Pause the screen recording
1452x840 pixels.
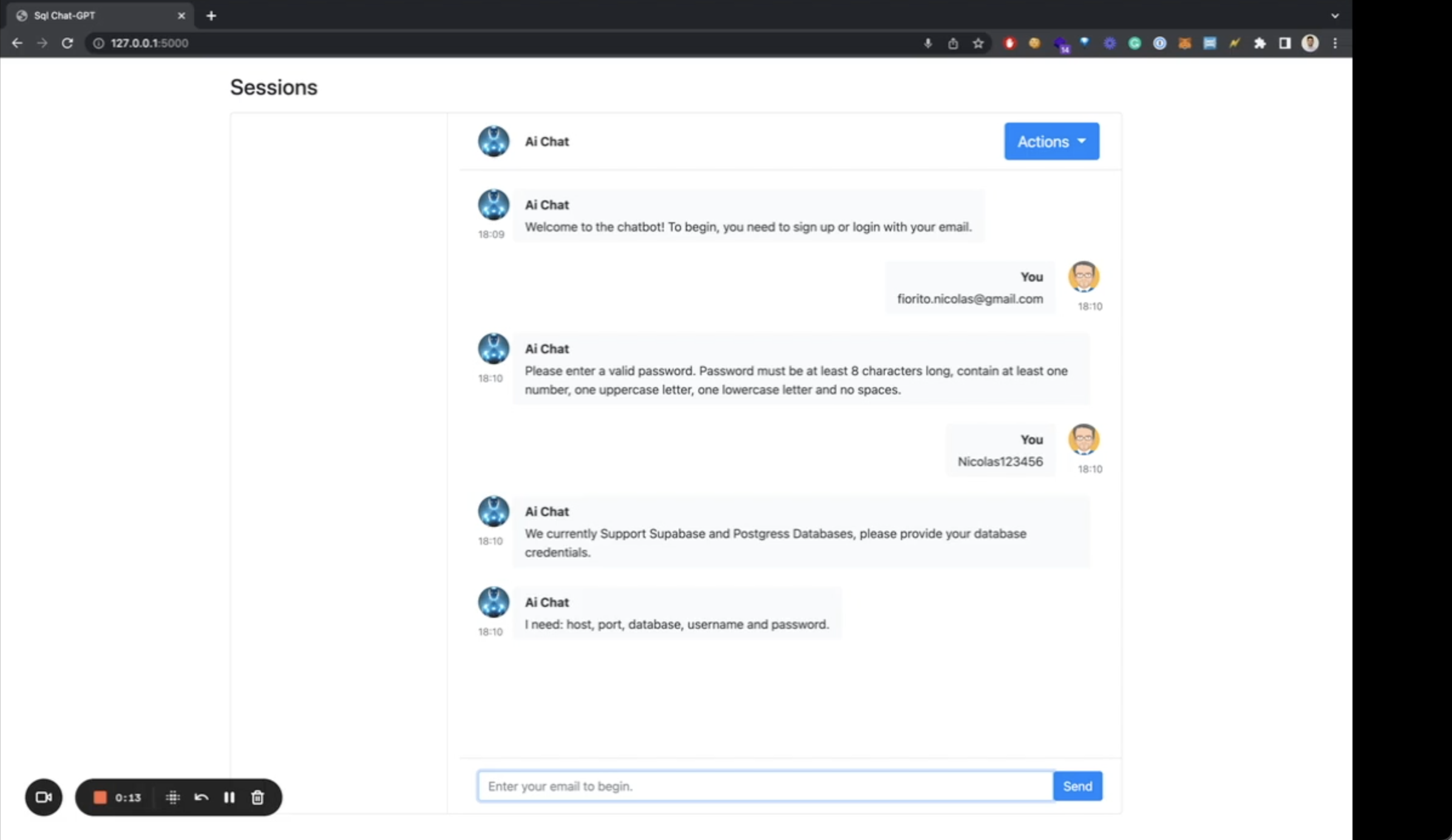tap(229, 797)
